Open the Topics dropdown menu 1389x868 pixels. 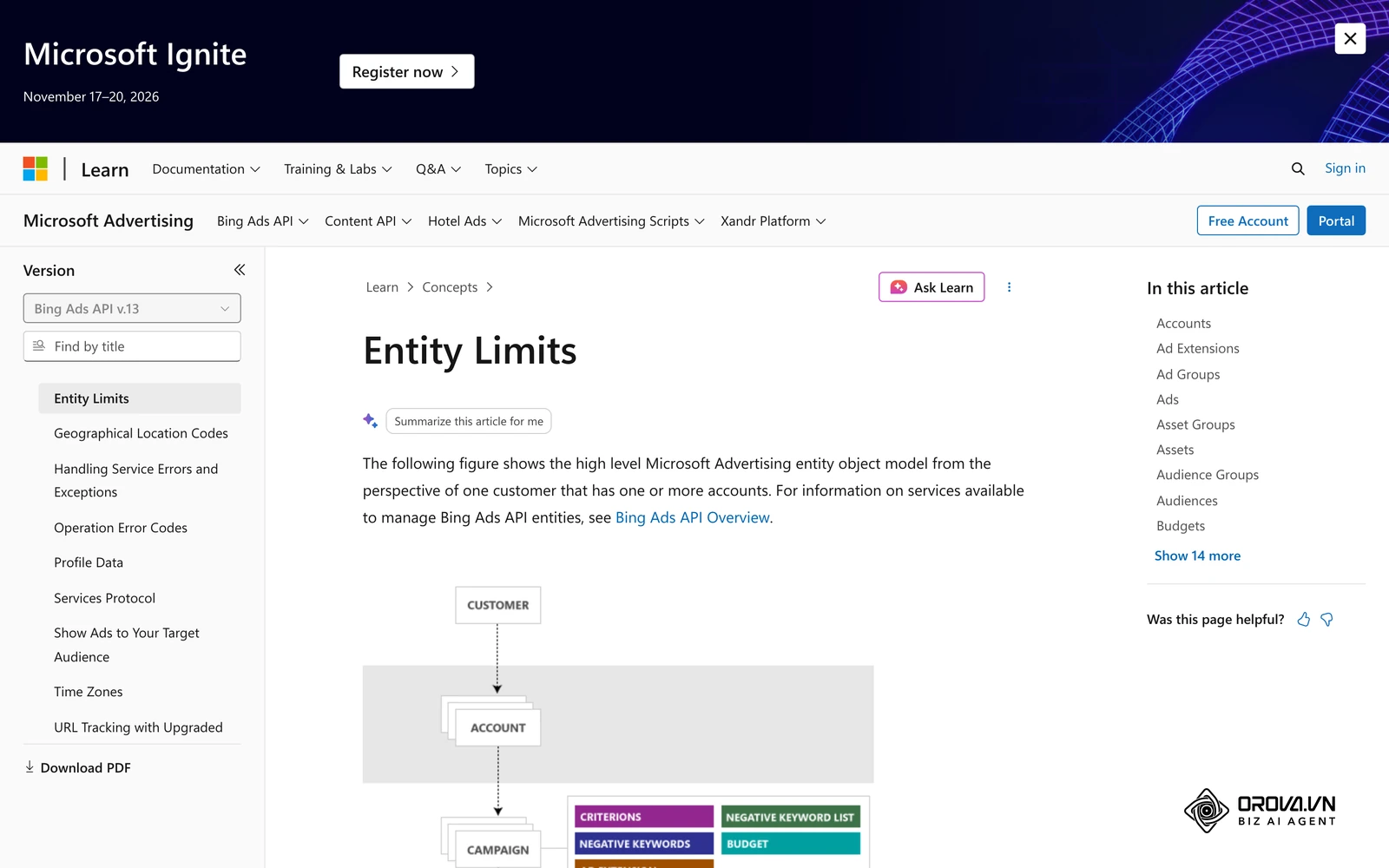[x=511, y=169]
